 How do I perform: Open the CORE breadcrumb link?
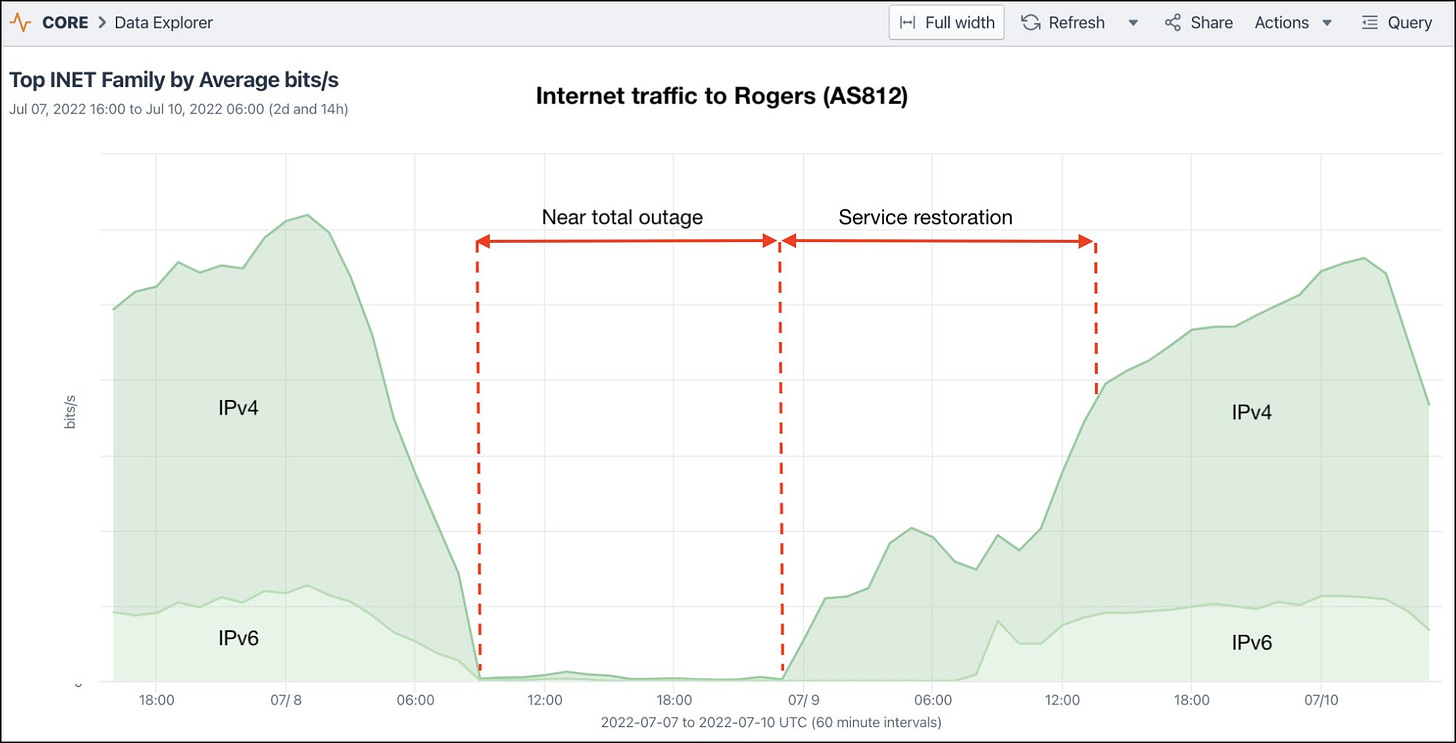65,22
